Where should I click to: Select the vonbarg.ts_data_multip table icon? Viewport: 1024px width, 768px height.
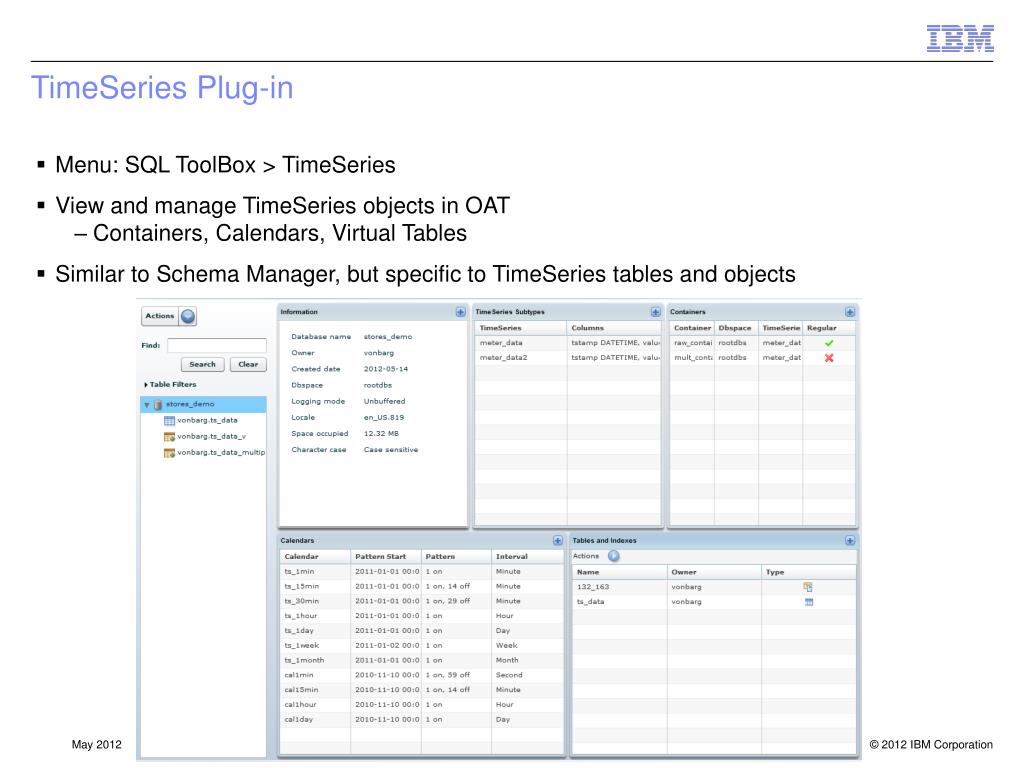pos(169,453)
